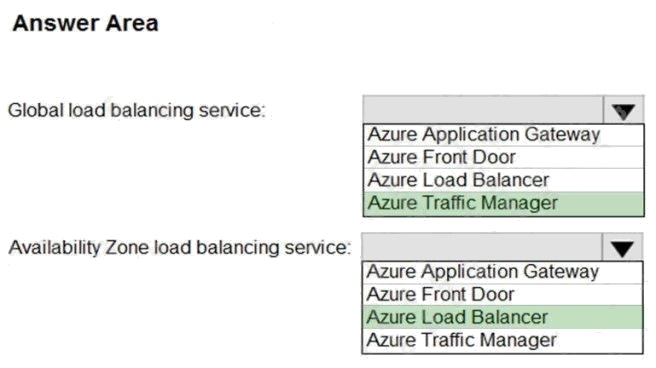Viewport: 656px width, 368px height.
Task: Click green highlight beside Azure Traffic Manager
Action: [600, 203]
